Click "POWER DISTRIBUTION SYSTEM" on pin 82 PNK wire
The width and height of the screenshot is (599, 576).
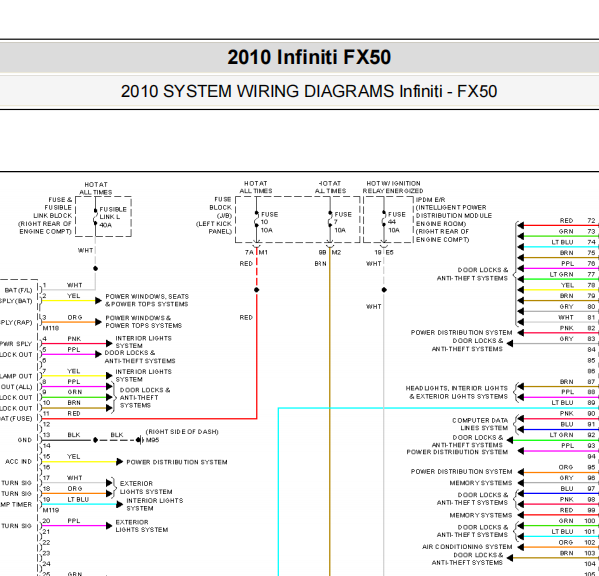point(461,333)
